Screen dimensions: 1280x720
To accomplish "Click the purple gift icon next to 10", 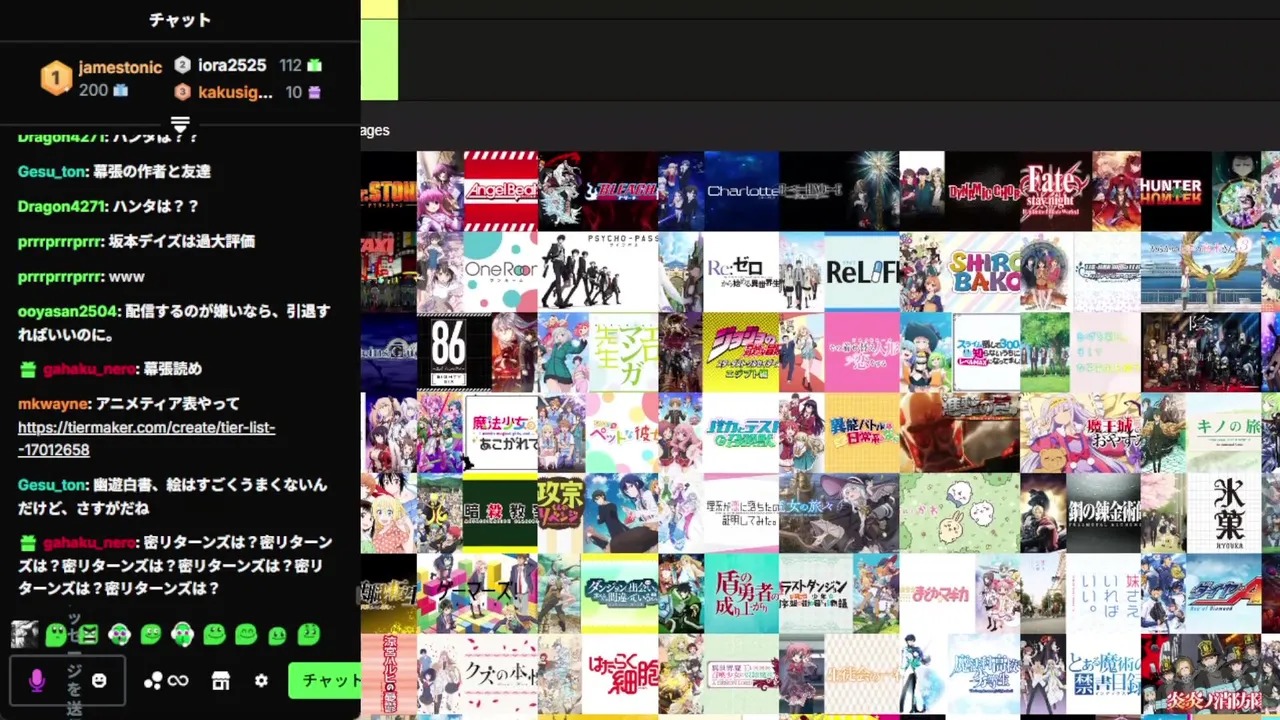I will tap(315, 92).
